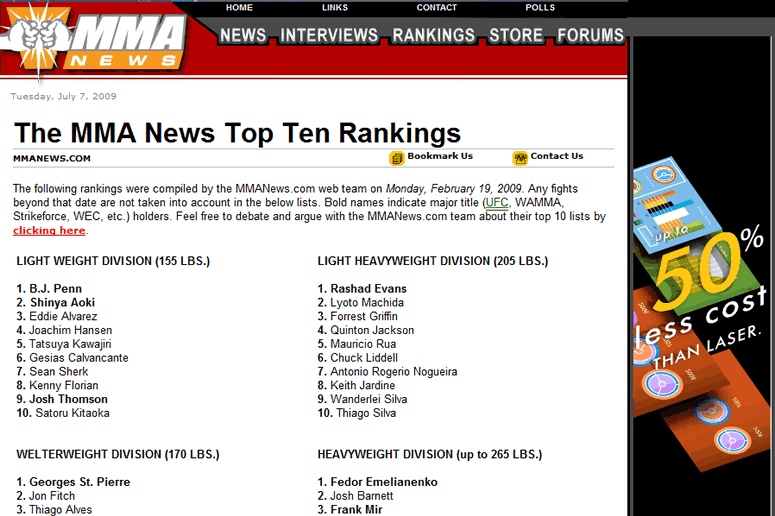This screenshot has width=775, height=516.
Task: Click the Contact Us text link
Action: pos(557,156)
